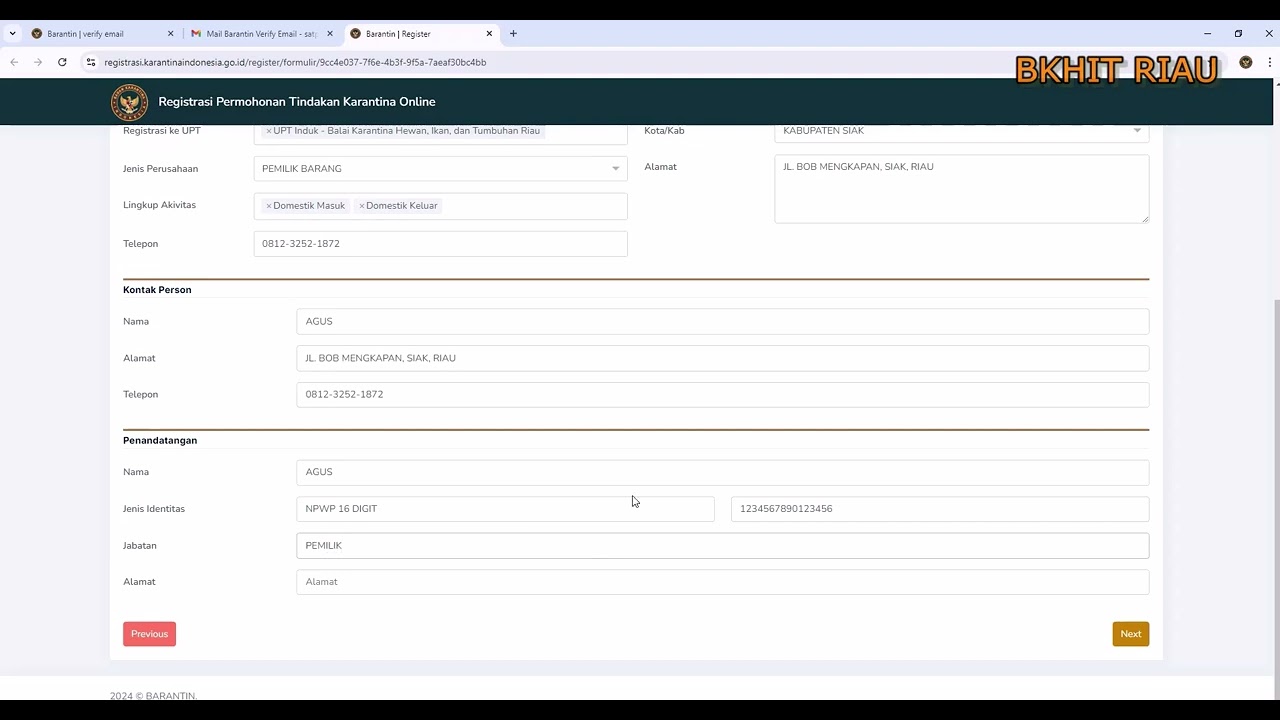This screenshot has height=720, width=1280.
Task: Open site information icon in address bar
Action: (x=90, y=62)
